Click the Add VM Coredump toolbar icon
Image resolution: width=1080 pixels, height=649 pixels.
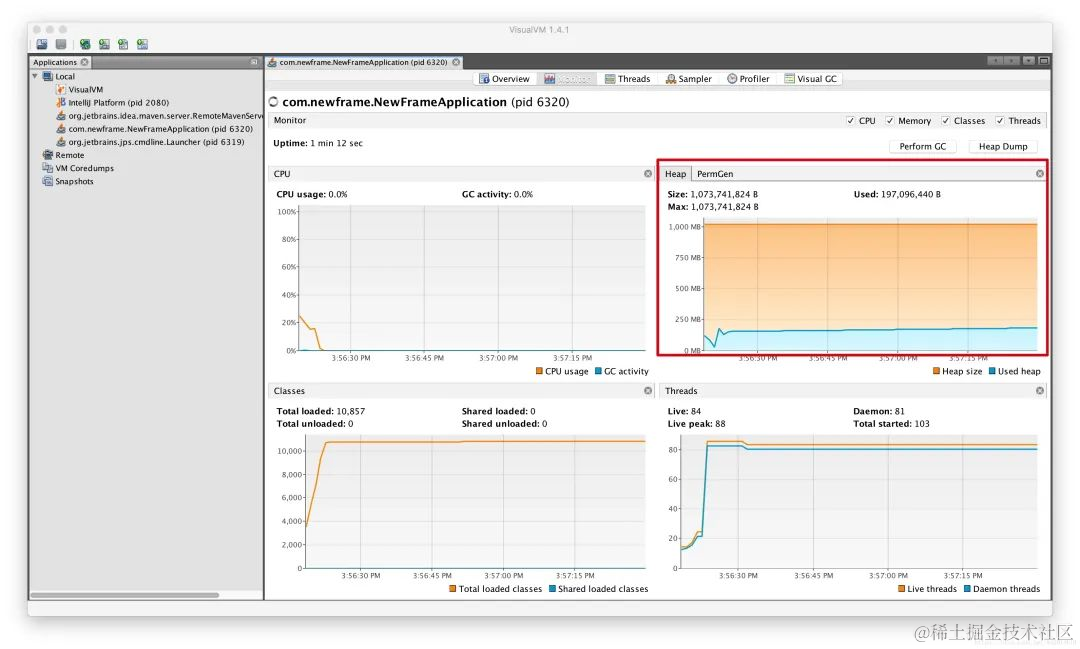click(123, 44)
